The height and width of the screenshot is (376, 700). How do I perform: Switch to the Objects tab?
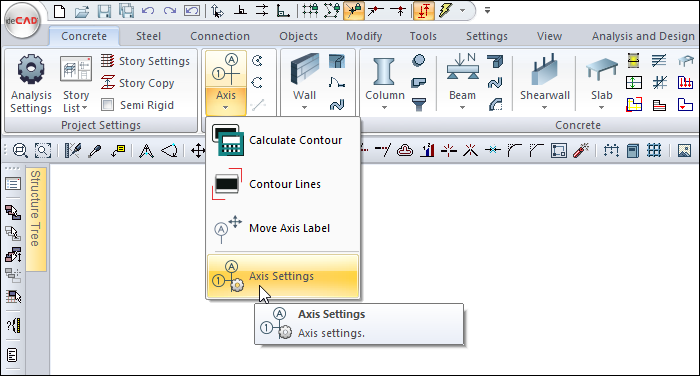click(x=298, y=36)
